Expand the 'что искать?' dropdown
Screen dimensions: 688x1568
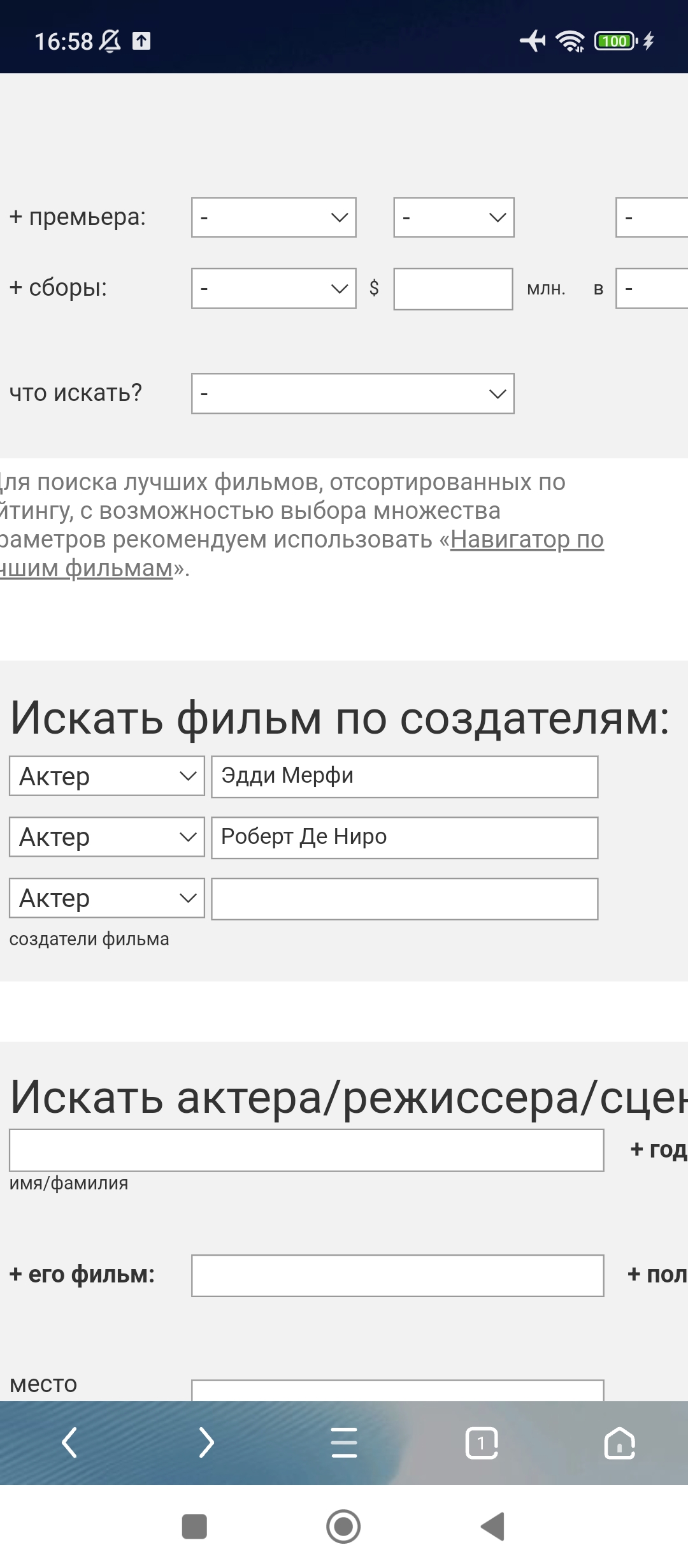pyautogui.click(x=353, y=393)
